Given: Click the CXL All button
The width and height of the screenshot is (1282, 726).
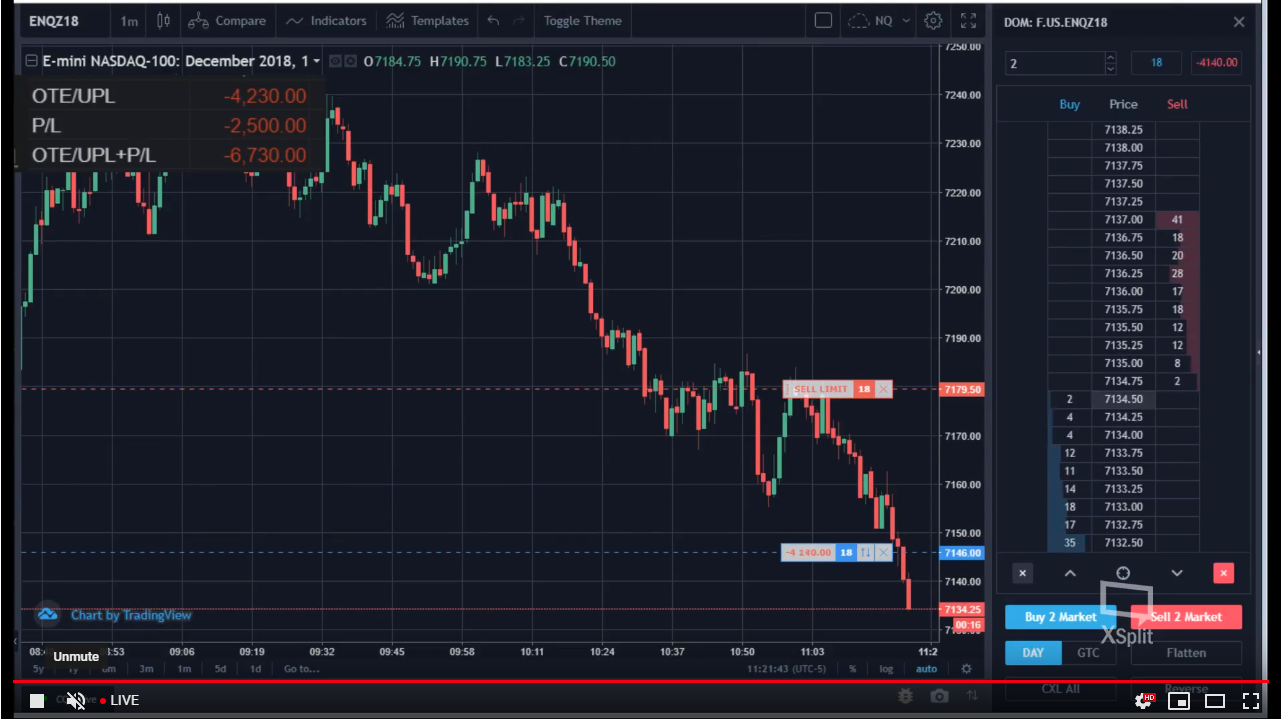Looking at the screenshot, I should point(1060,689).
